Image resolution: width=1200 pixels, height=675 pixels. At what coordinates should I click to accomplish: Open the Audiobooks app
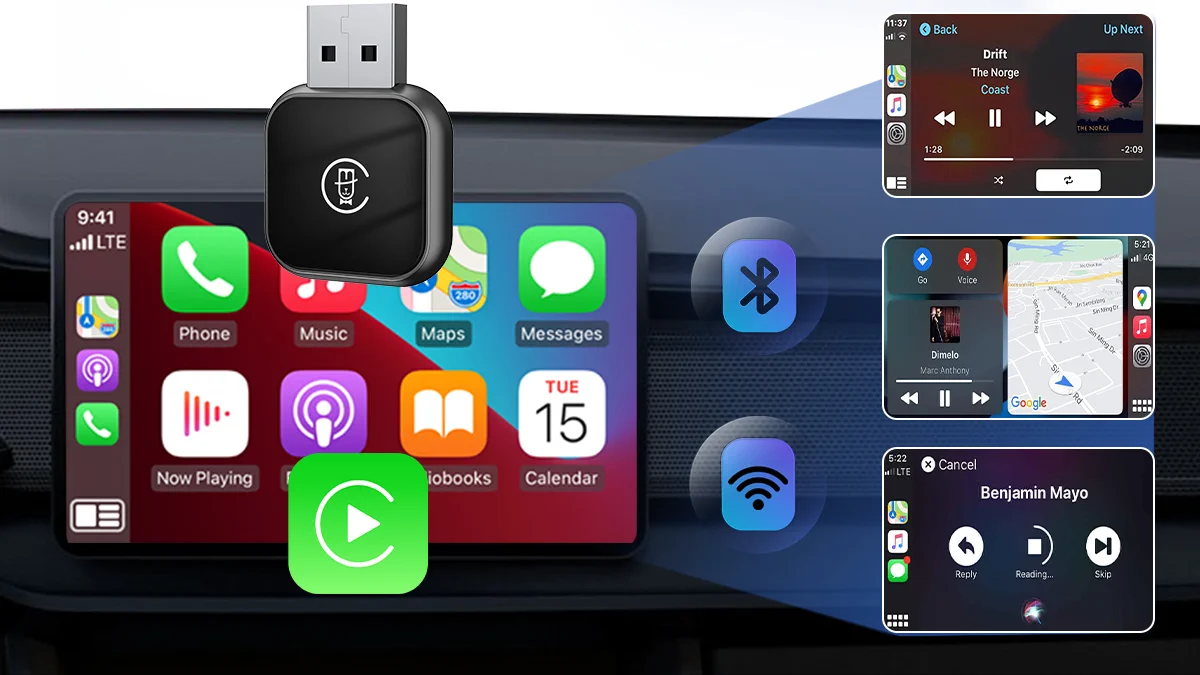point(444,413)
